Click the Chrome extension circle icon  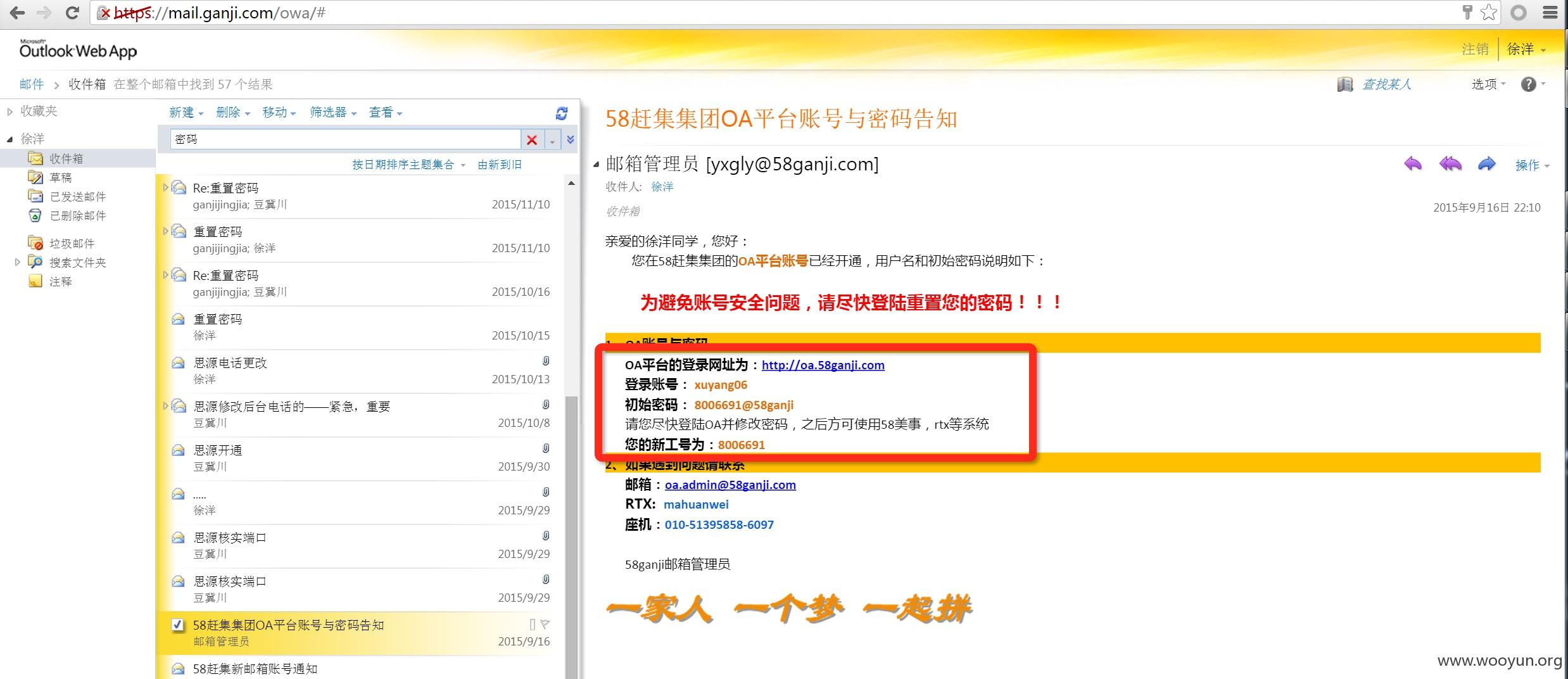point(1519,13)
